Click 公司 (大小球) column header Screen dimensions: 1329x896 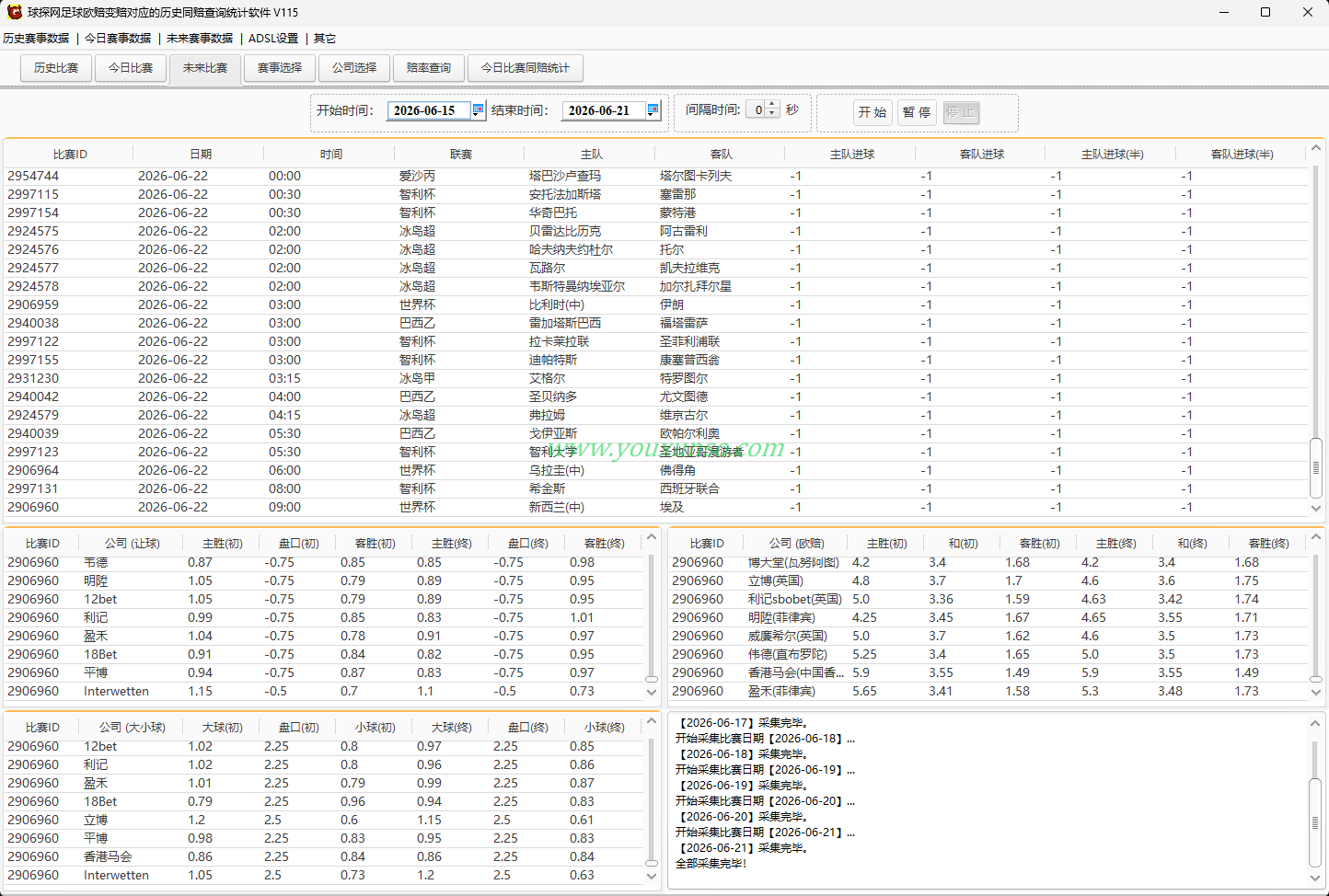tap(133, 728)
